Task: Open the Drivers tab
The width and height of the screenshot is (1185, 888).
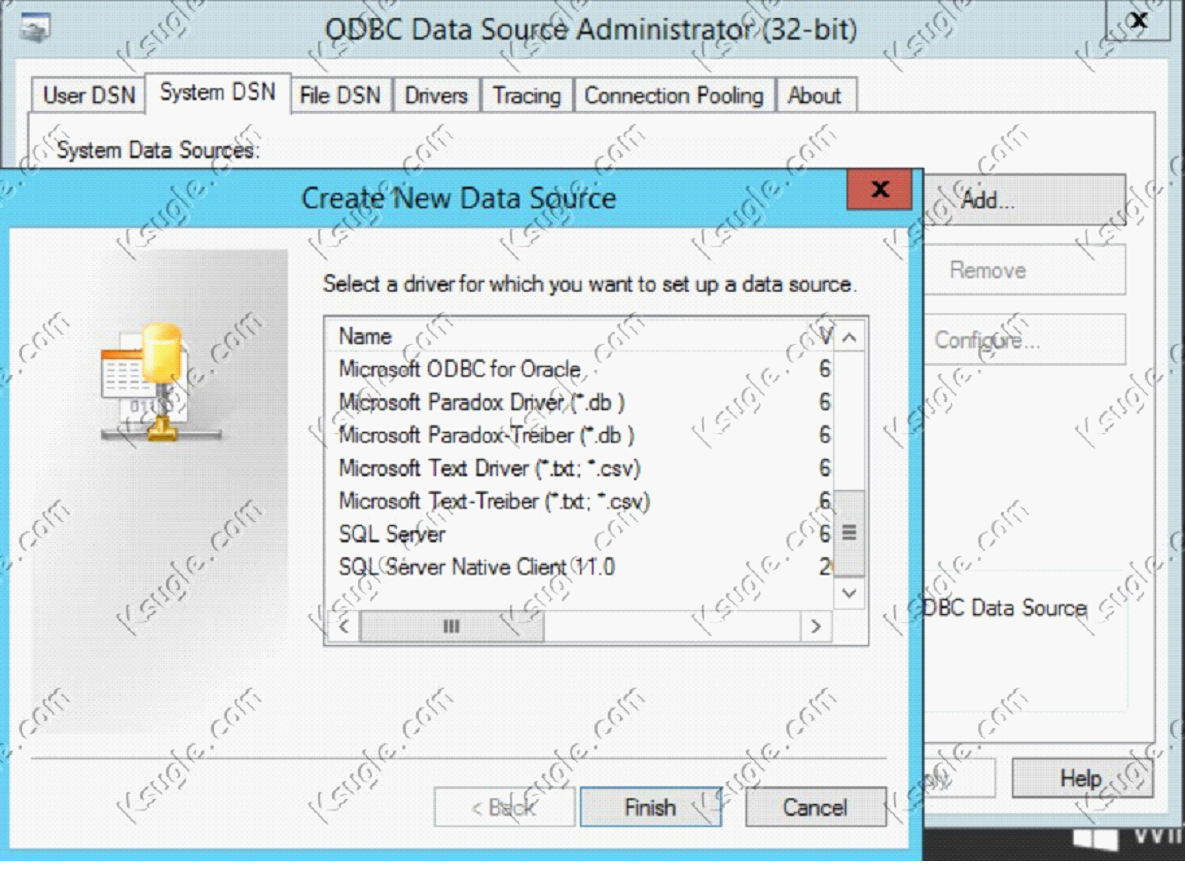Action: (436, 95)
